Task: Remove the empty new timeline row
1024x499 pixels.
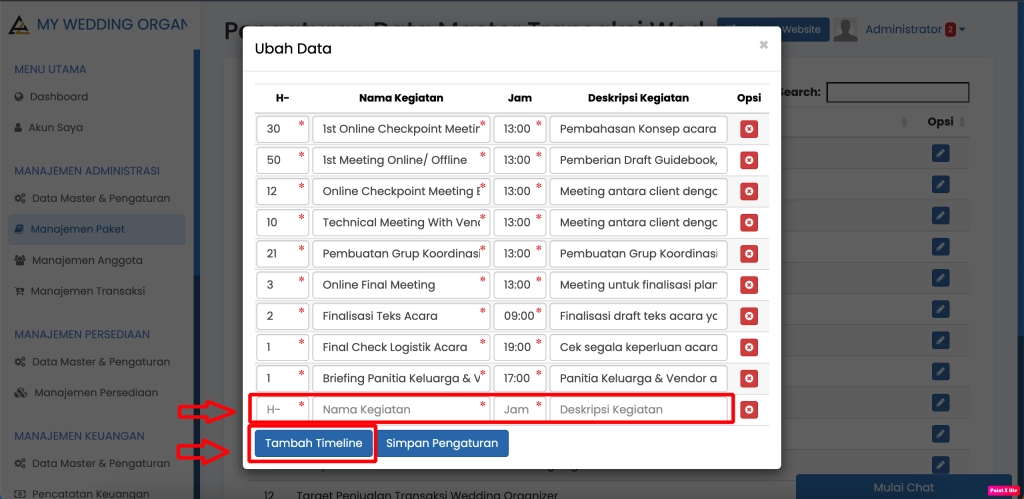Action: click(x=748, y=409)
